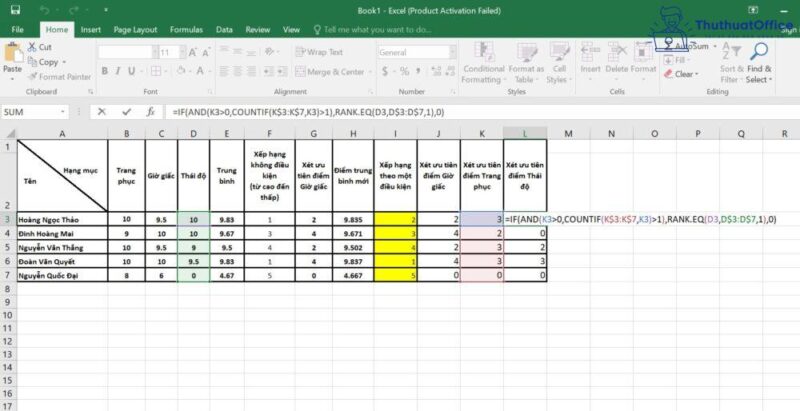Open the fill color picker

[x=181, y=71]
